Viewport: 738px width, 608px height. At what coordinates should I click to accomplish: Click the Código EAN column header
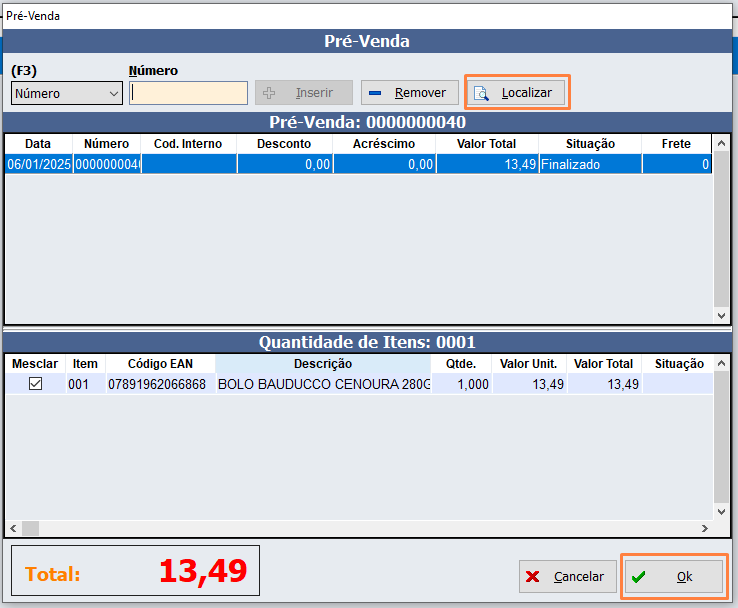(x=159, y=364)
